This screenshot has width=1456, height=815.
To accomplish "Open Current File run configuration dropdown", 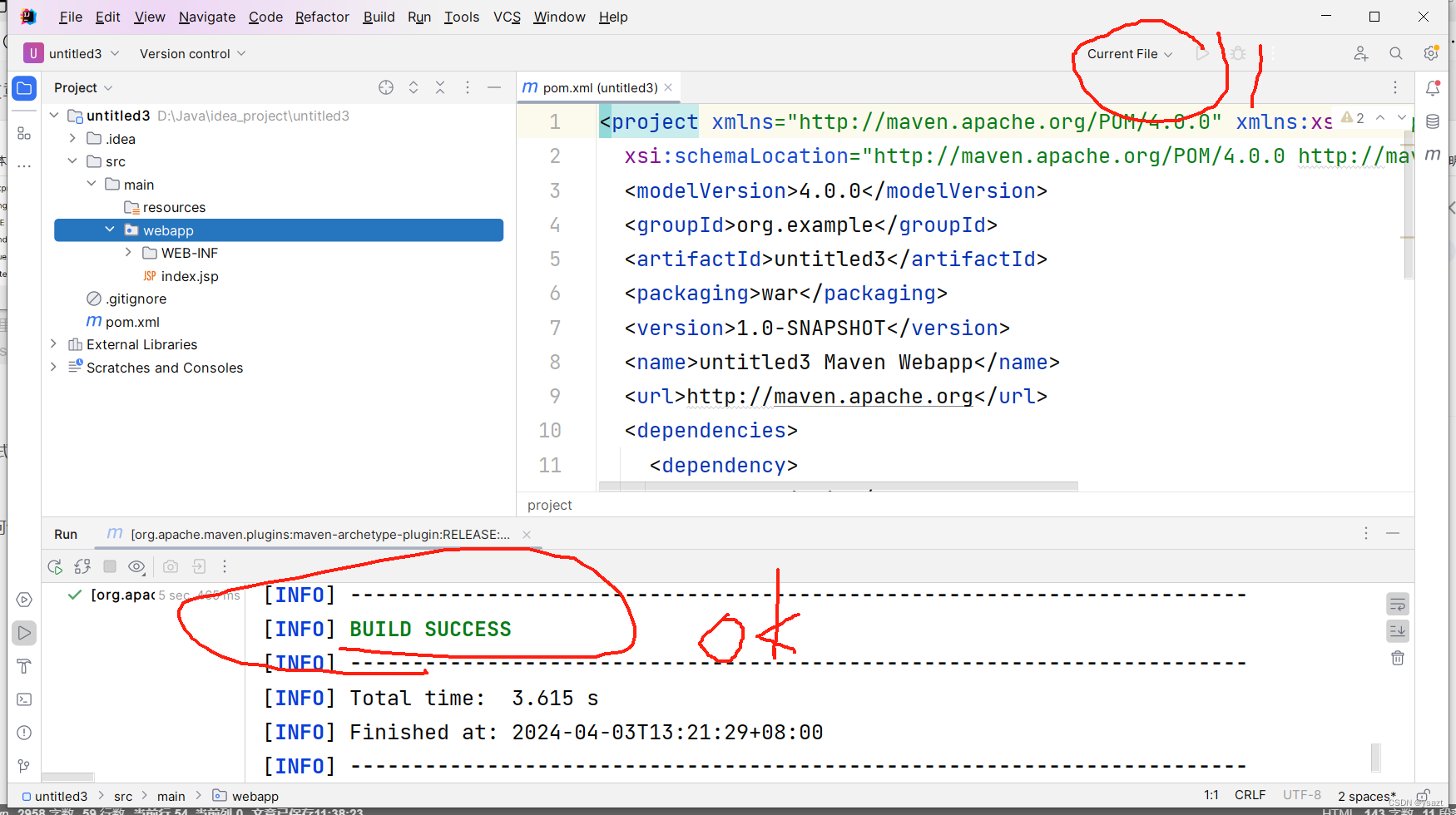I will coord(1130,53).
